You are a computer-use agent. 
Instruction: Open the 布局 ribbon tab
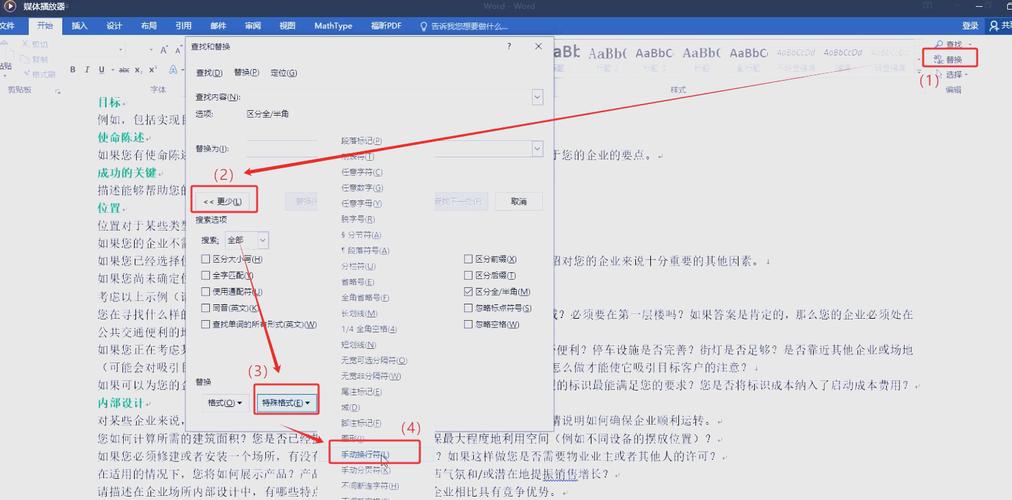pos(148,26)
